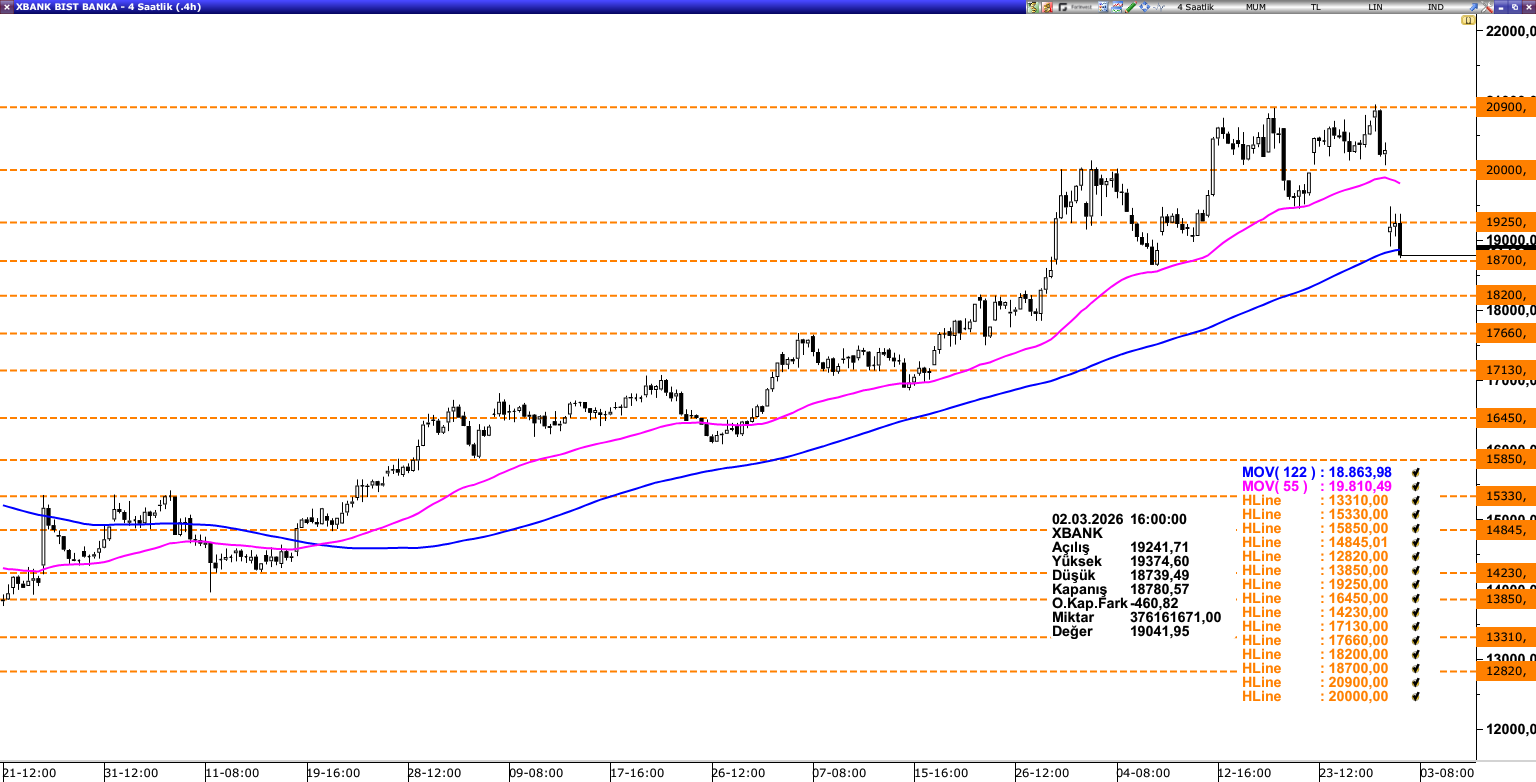Open the 4 Saatlik timeframe selector
Screen dimensions: 1536x782
(x=1195, y=7)
